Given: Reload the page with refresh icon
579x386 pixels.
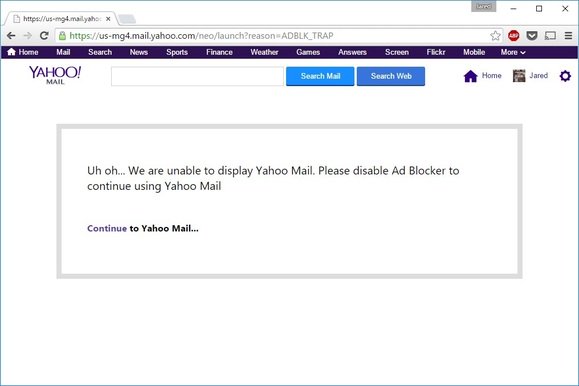Looking at the screenshot, I should coord(44,35).
